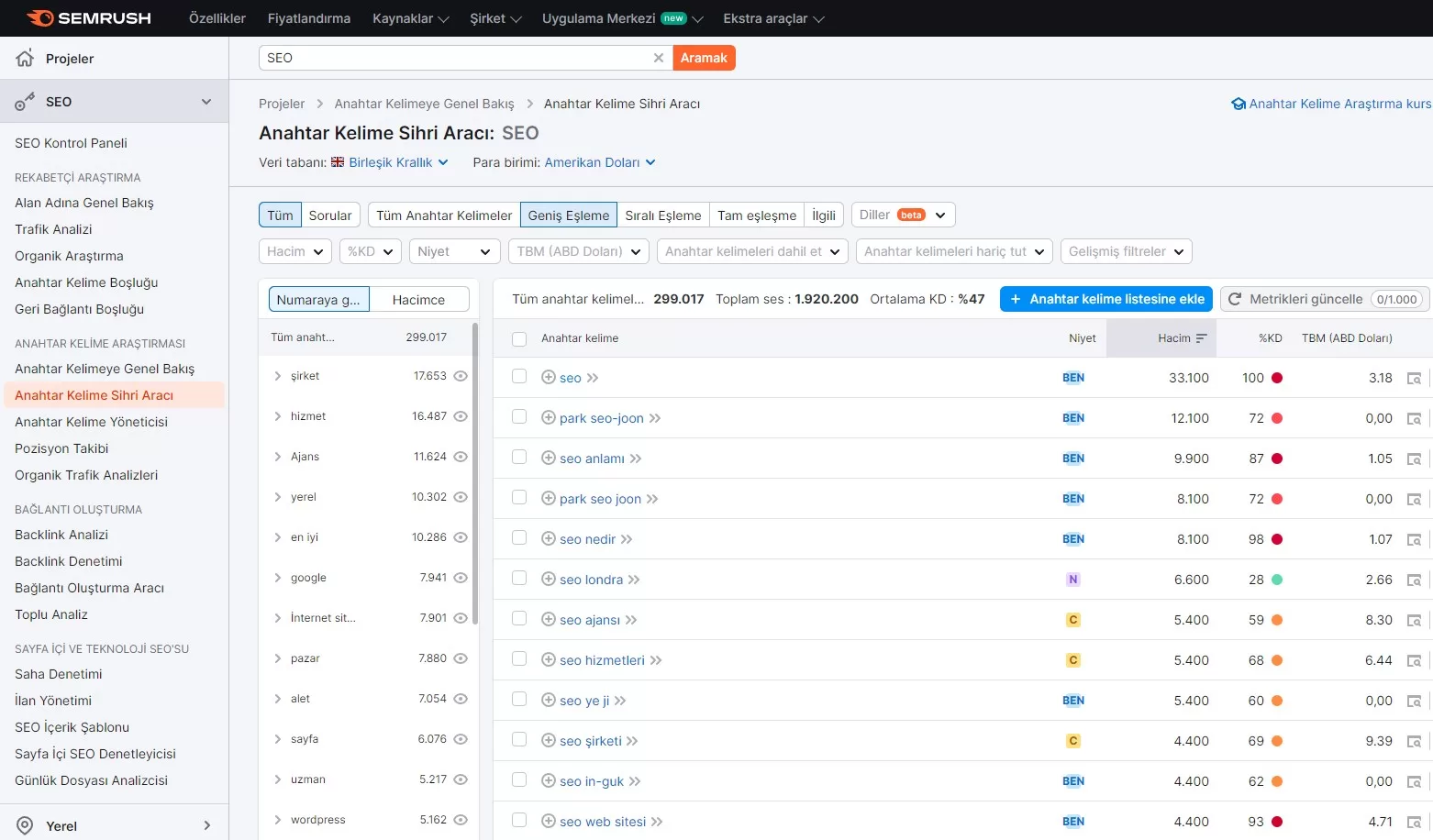
Task: Clear the SEO search field with X
Action: [x=658, y=58]
